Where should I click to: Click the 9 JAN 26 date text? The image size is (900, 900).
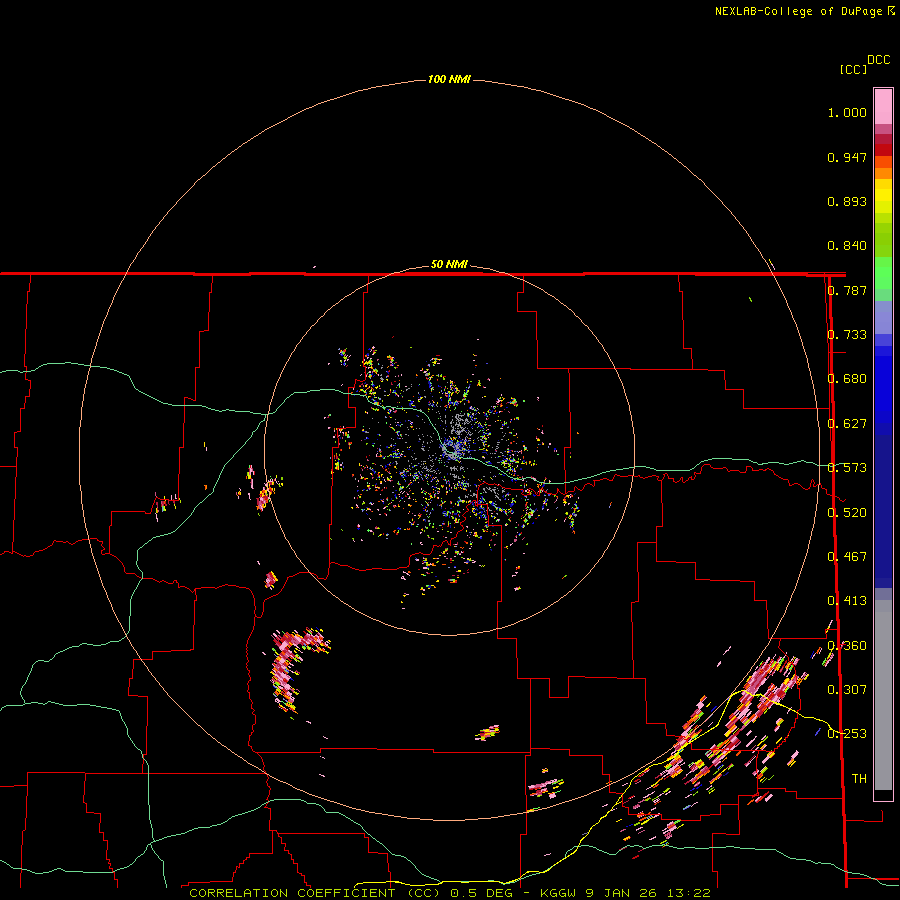(x=621, y=893)
